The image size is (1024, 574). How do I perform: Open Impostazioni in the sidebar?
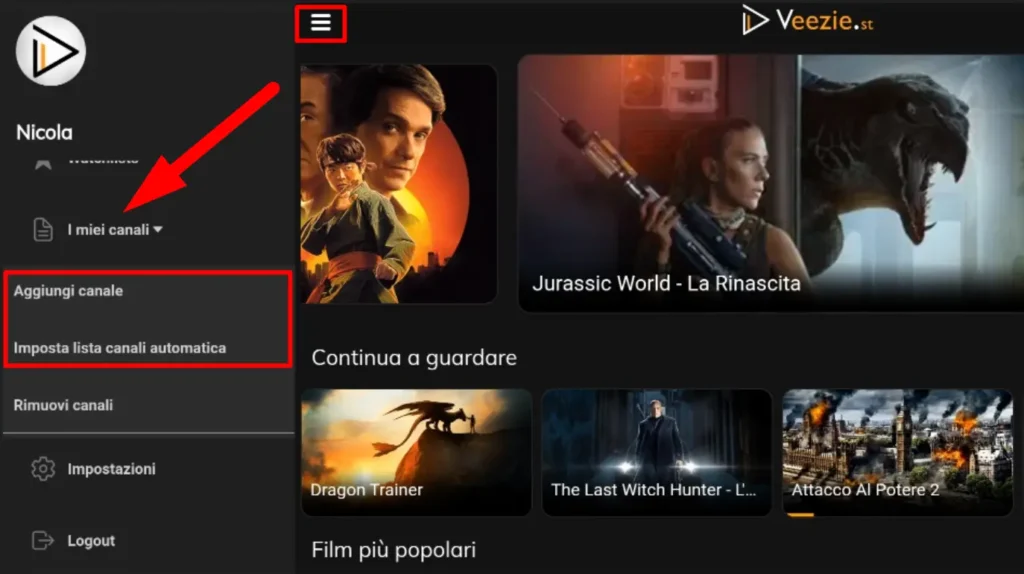(x=112, y=469)
